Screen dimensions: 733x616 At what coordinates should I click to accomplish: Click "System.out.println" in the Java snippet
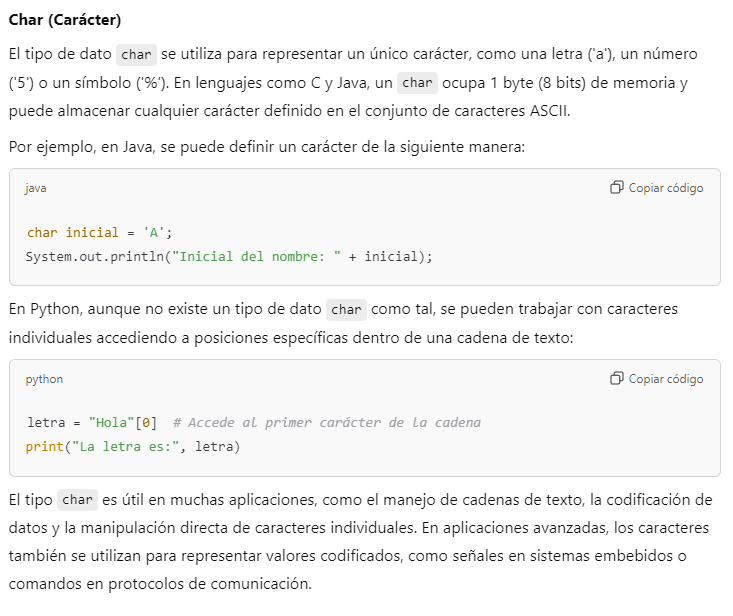(96, 256)
